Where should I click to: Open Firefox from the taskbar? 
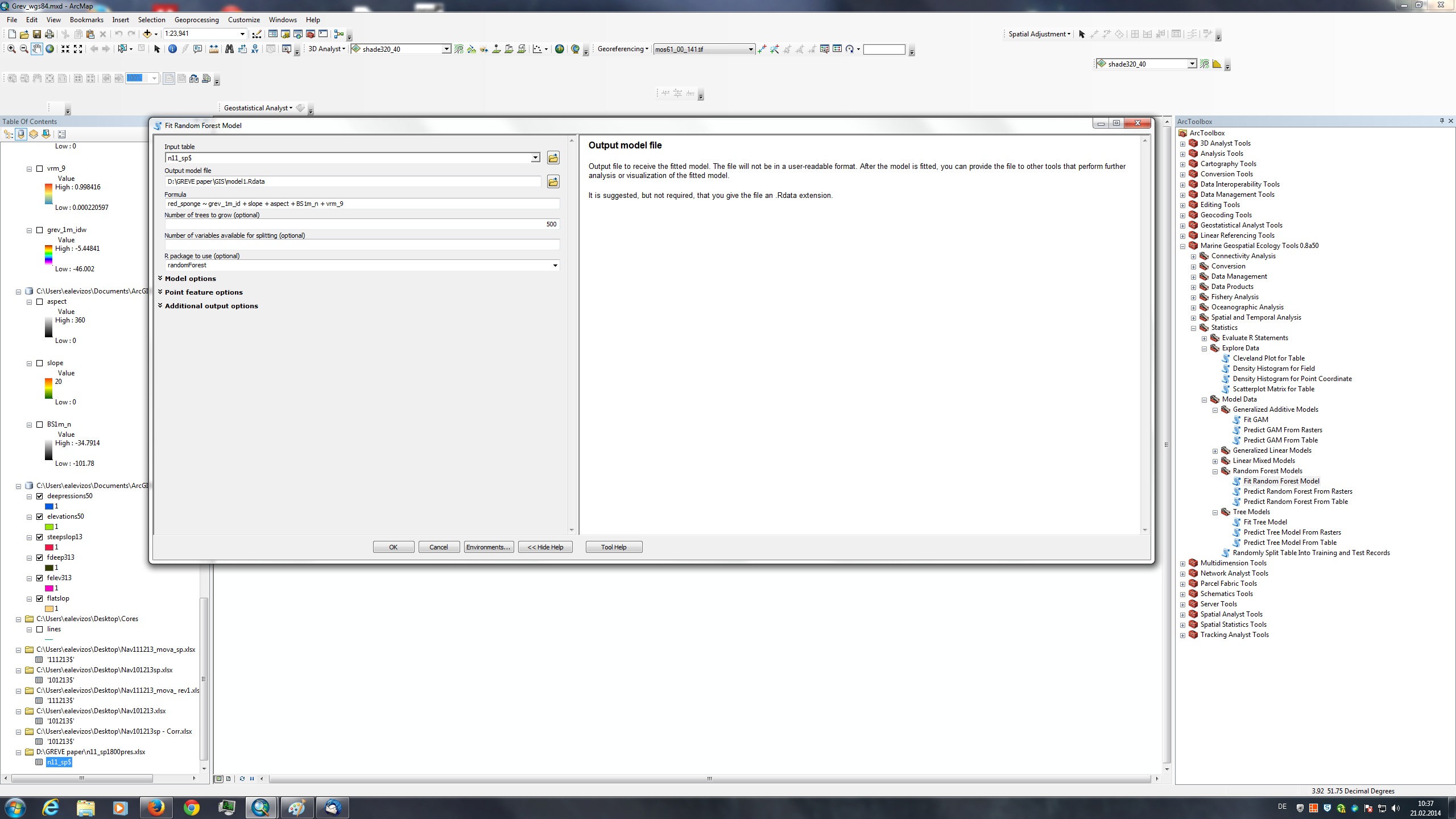click(156, 808)
